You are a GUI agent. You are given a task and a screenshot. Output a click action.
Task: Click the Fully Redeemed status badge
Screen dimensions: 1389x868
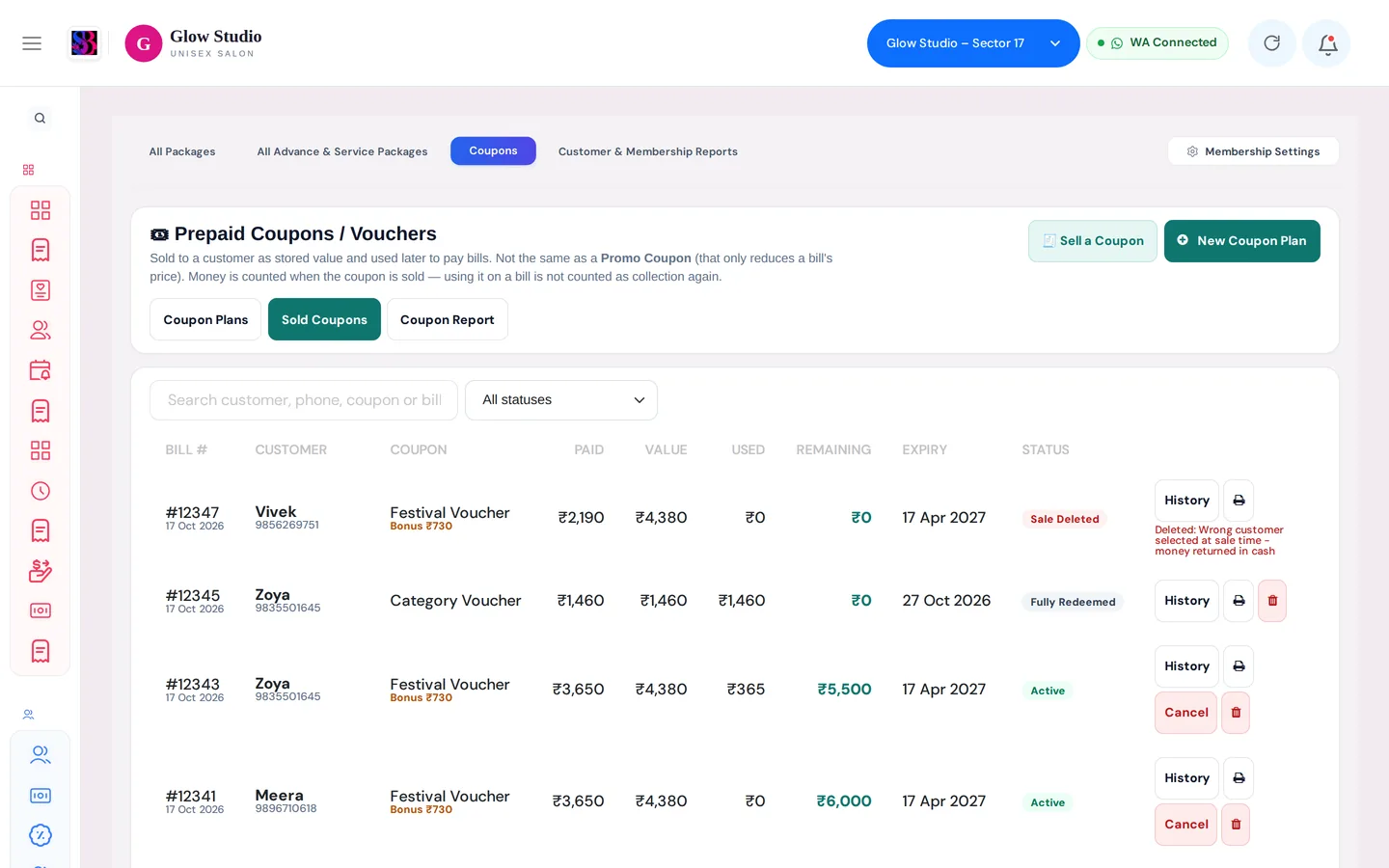(x=1073, y=602)
